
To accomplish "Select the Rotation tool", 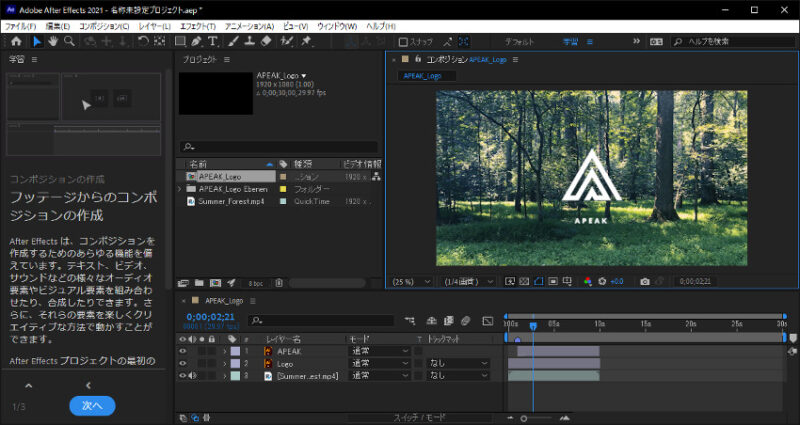I will click(x=143, y=41).
